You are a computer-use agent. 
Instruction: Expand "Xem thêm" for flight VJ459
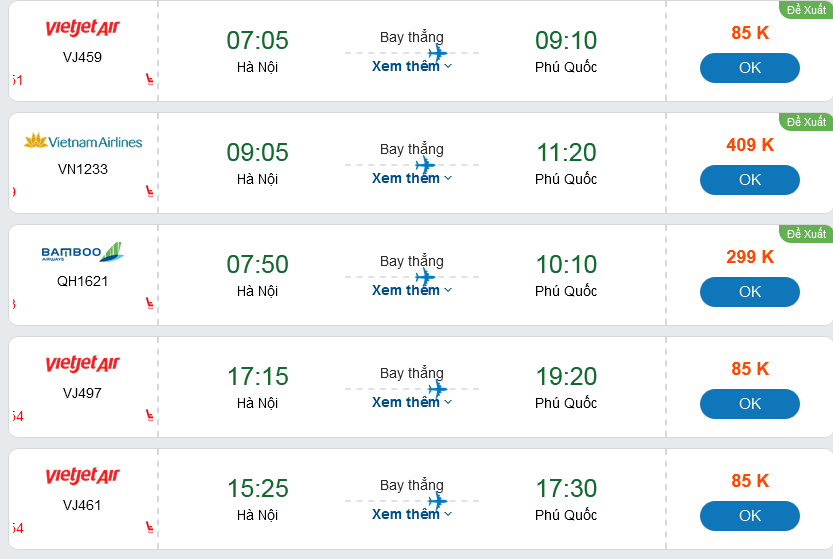pos(412,67)
